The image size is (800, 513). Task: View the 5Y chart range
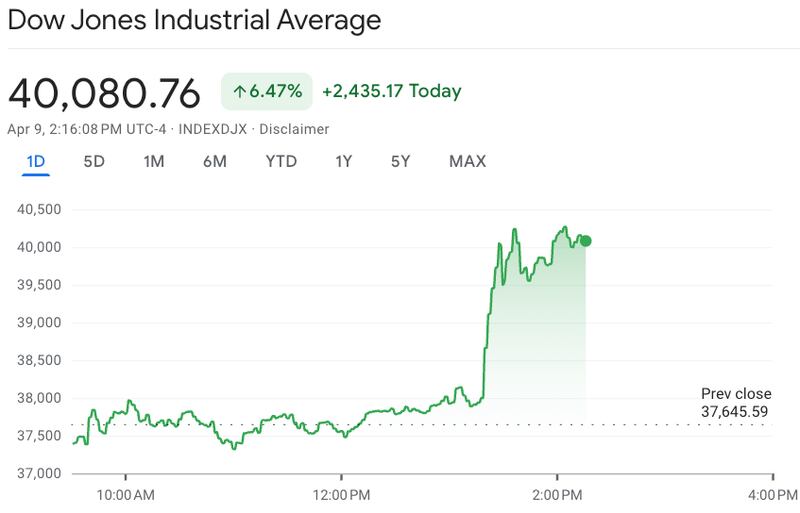coord(400,161)
